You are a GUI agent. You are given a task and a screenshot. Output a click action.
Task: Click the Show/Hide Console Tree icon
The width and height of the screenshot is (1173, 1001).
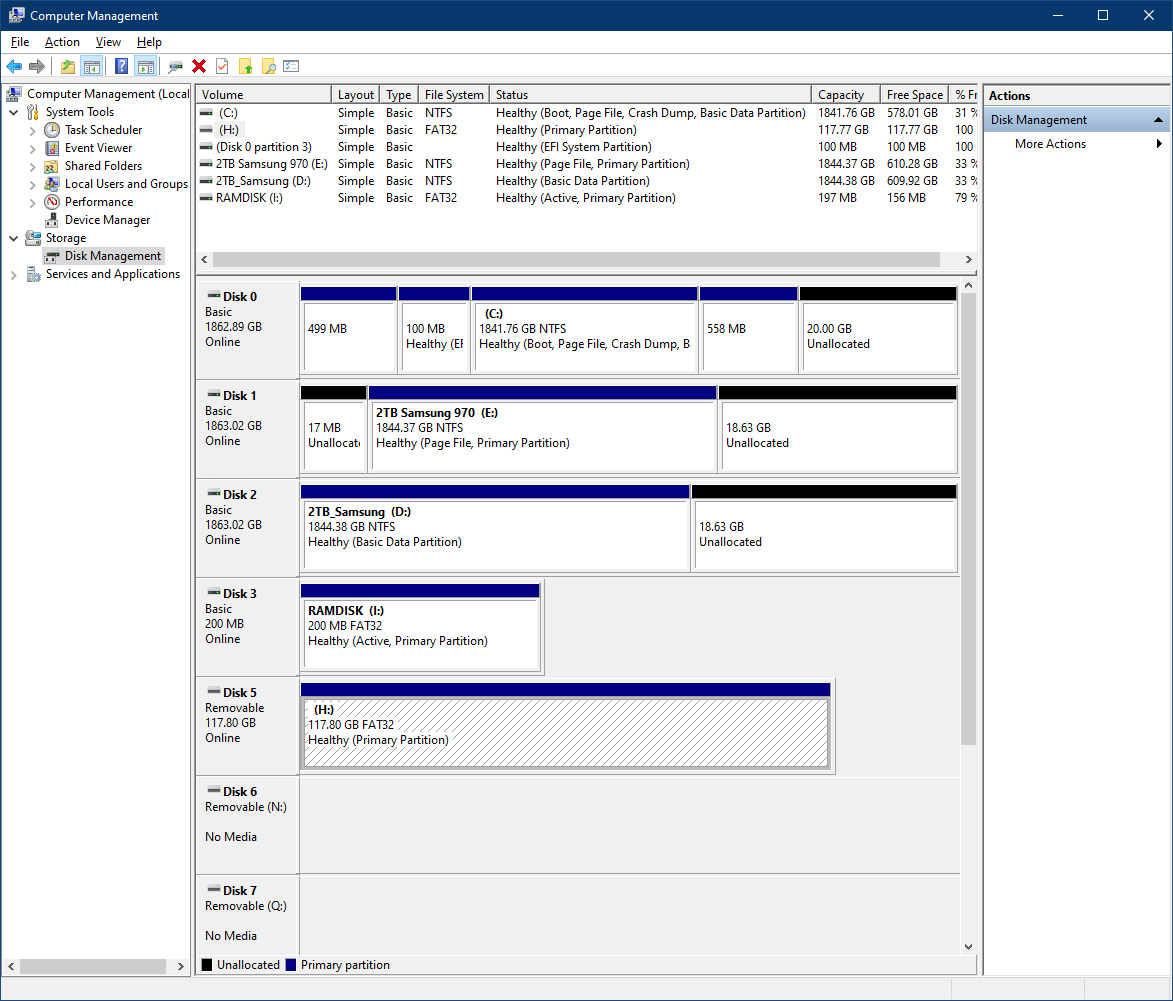coord(92,66)
